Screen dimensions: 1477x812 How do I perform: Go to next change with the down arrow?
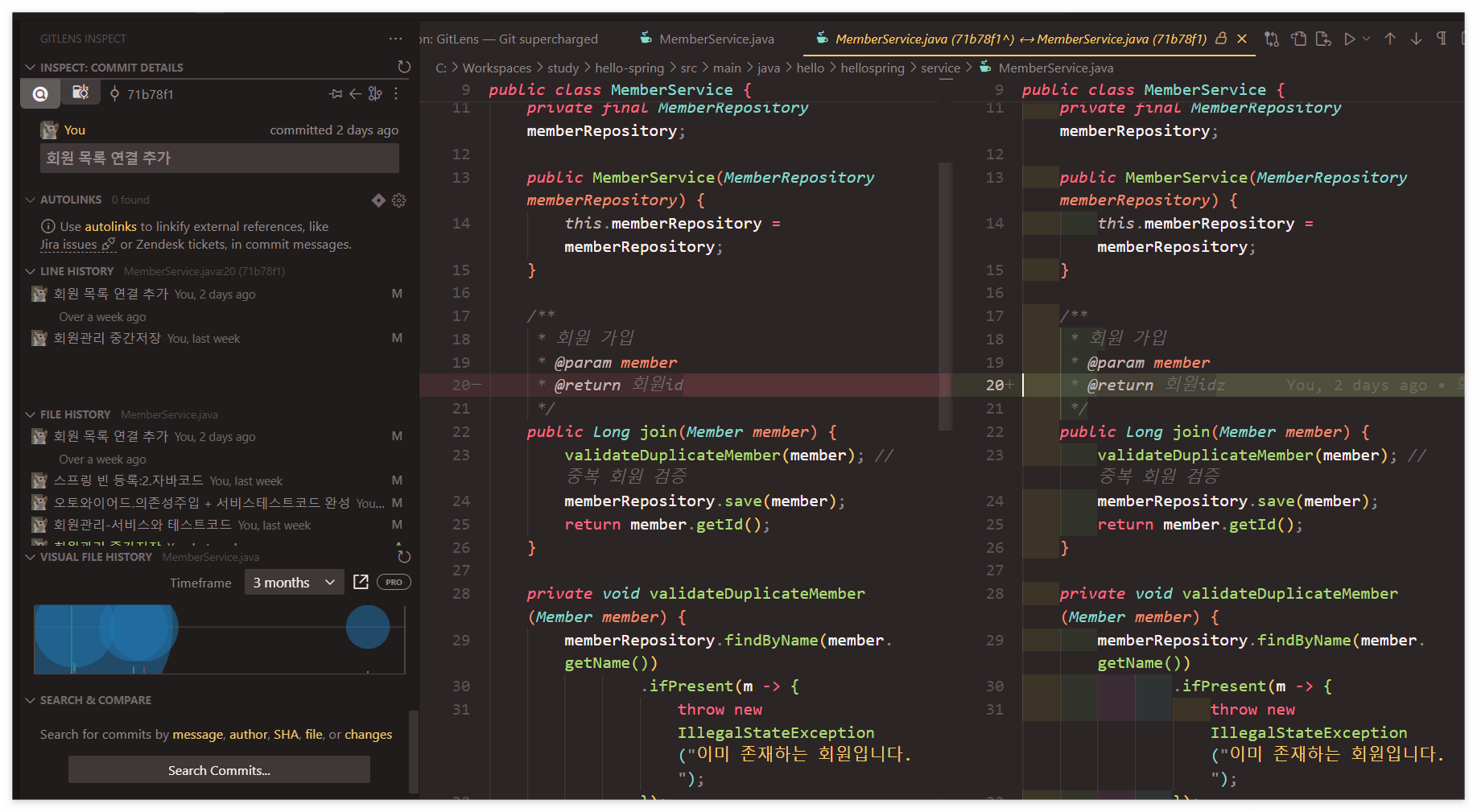tap(1417, 38)
